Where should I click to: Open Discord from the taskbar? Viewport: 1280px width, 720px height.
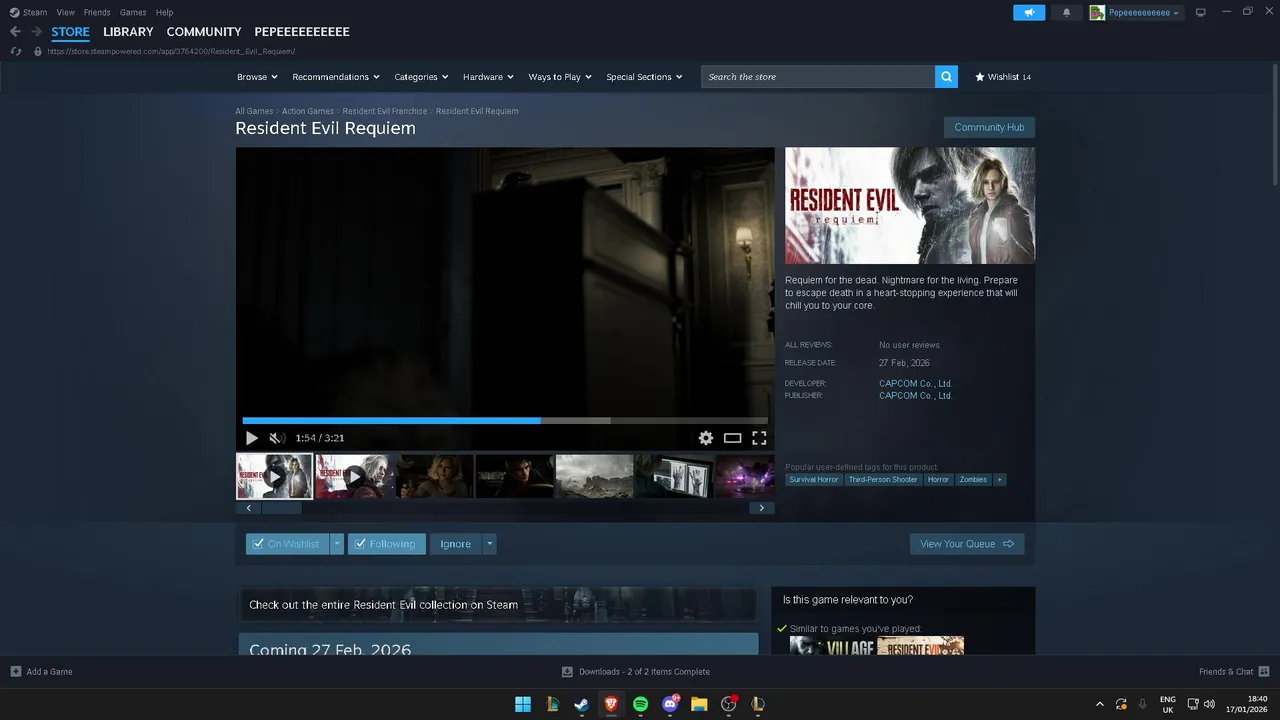click(670, 704)
